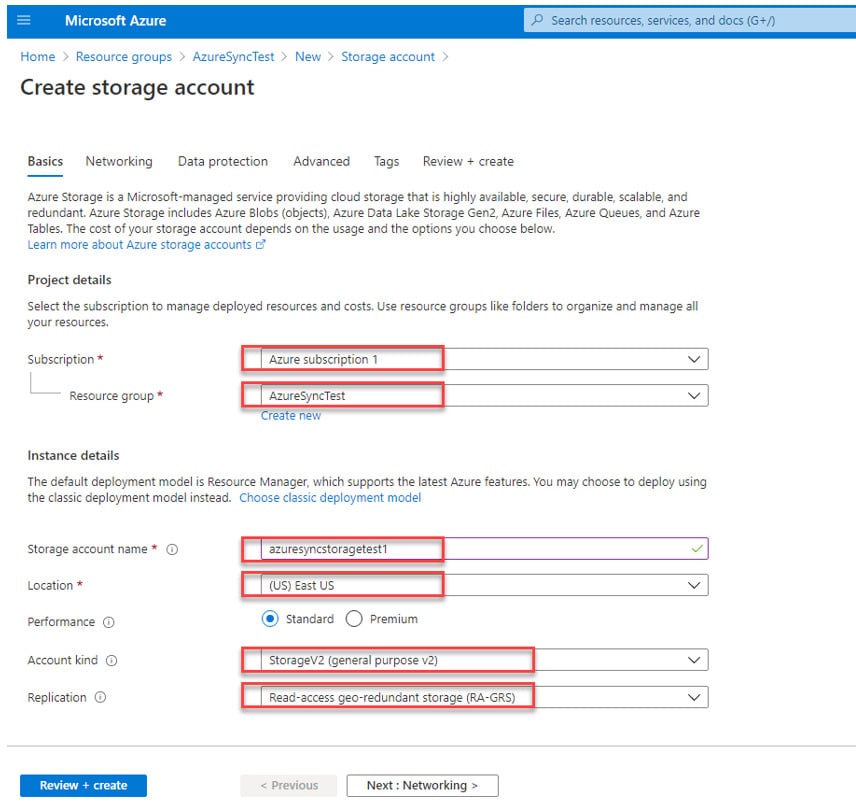Click the blue Review + create button
Screen dimensions: 856x806
click(x=84, y=785)
